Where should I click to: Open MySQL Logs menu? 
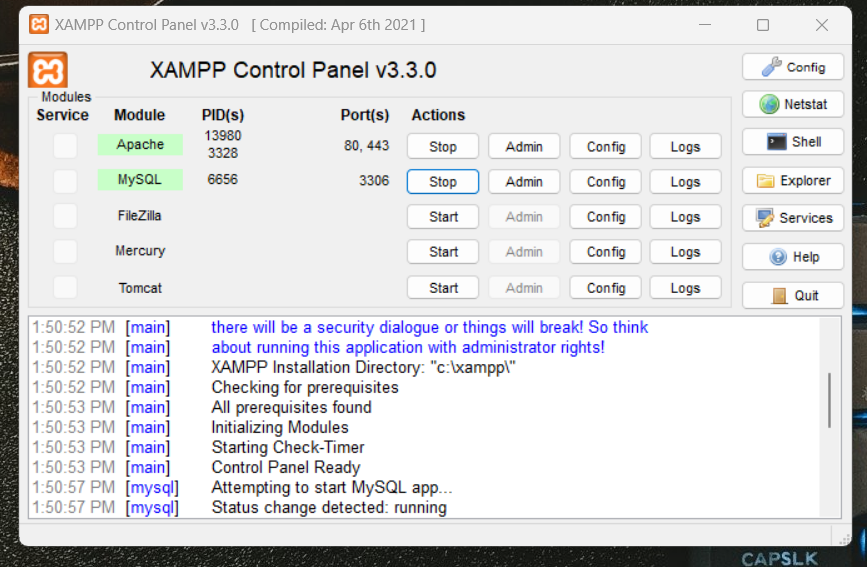(686, 181)
